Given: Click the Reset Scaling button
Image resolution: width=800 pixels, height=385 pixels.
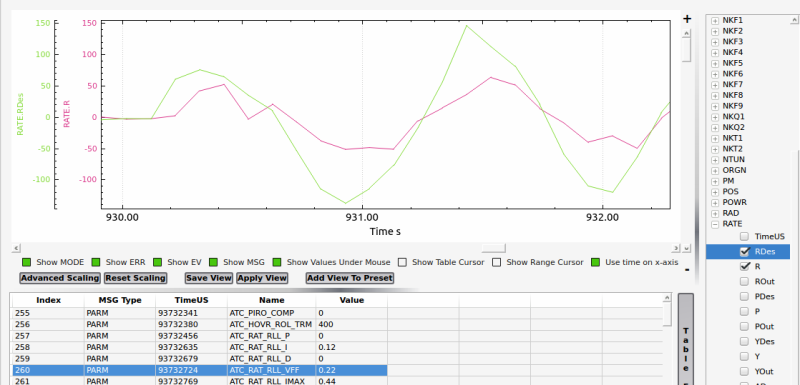Looking at the screenshot, I should tap(136, 278).
